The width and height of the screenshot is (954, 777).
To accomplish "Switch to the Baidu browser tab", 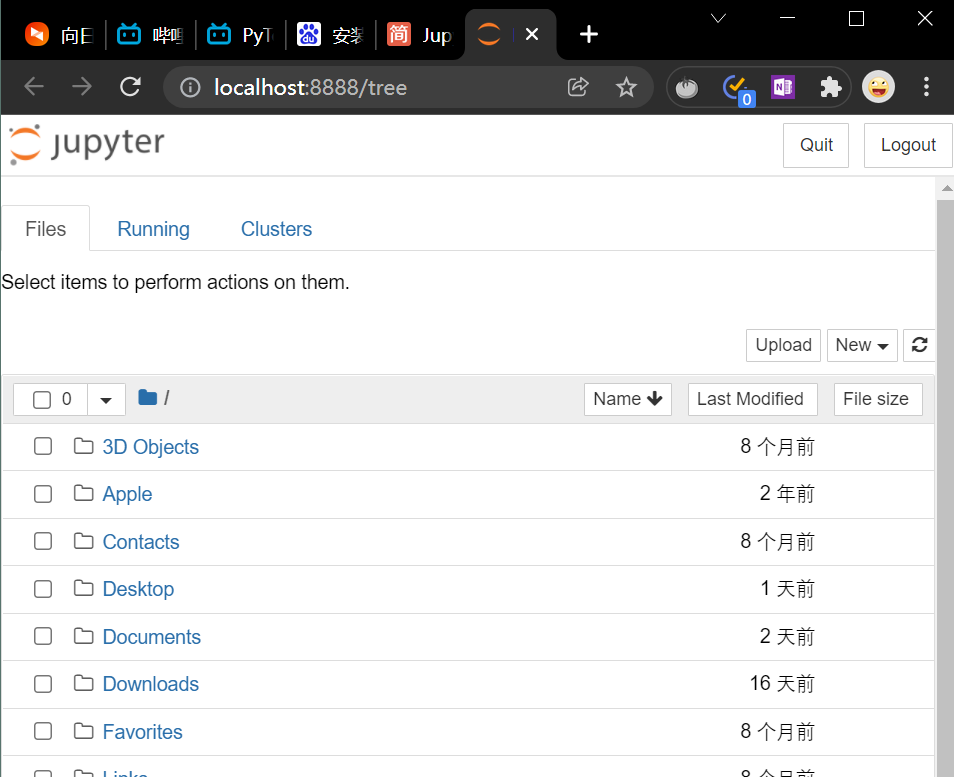I will (x=331, y=35).
